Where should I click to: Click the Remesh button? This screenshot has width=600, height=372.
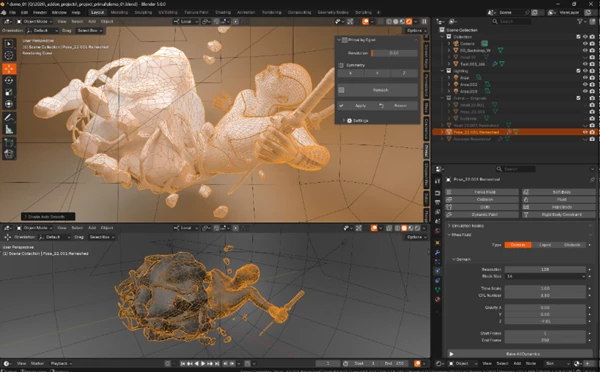tap(378, 90)
